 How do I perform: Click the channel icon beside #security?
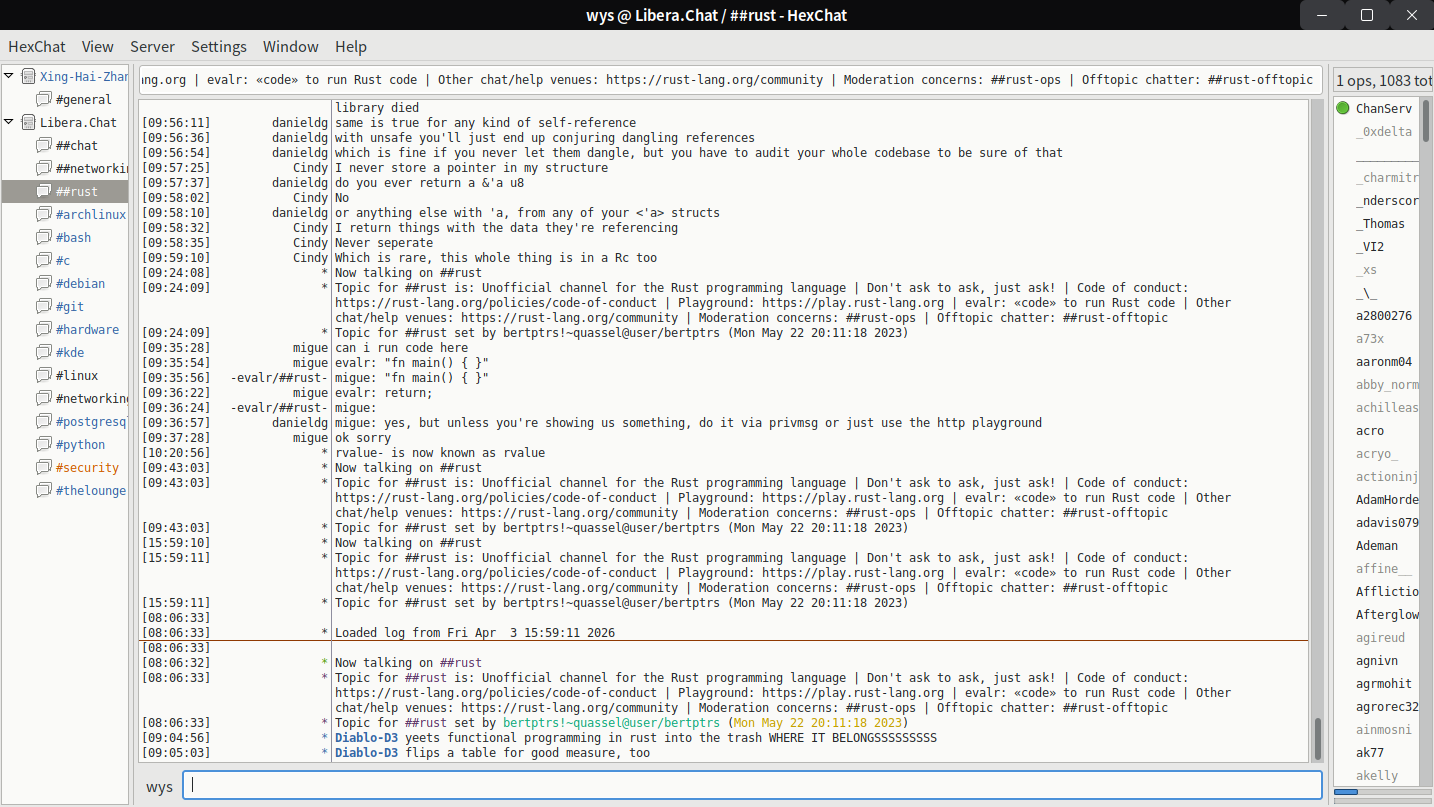pyautogui.click(x=44, y=467)
